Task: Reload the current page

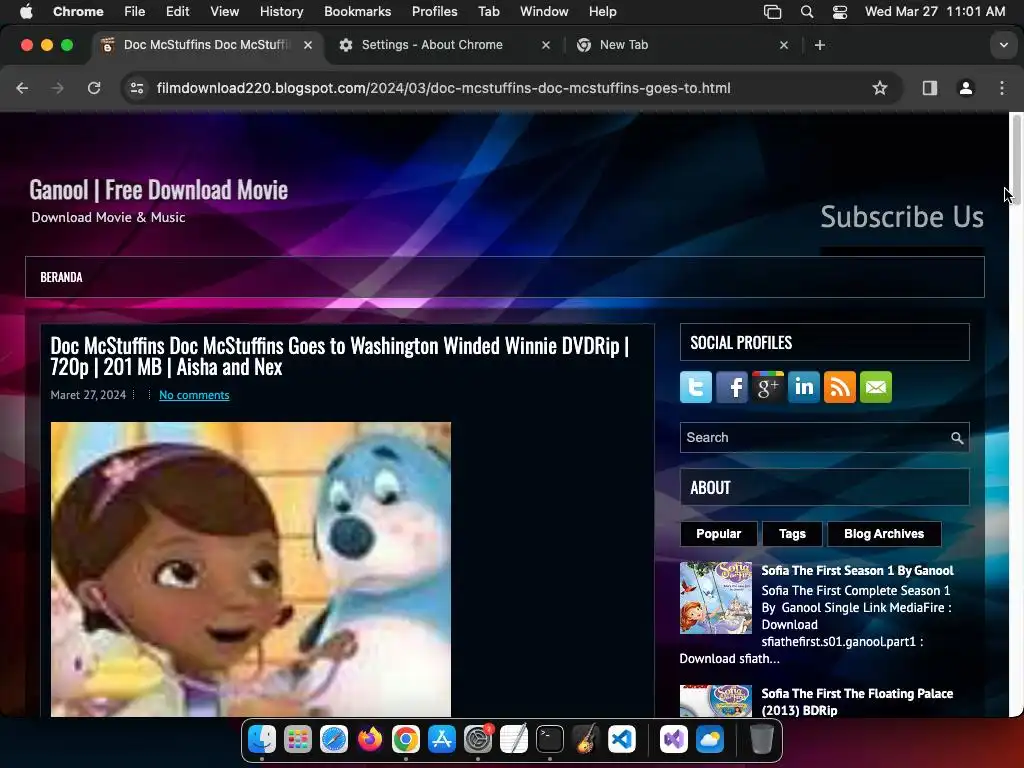Action: pyautogui.click(x=94, y=88)
